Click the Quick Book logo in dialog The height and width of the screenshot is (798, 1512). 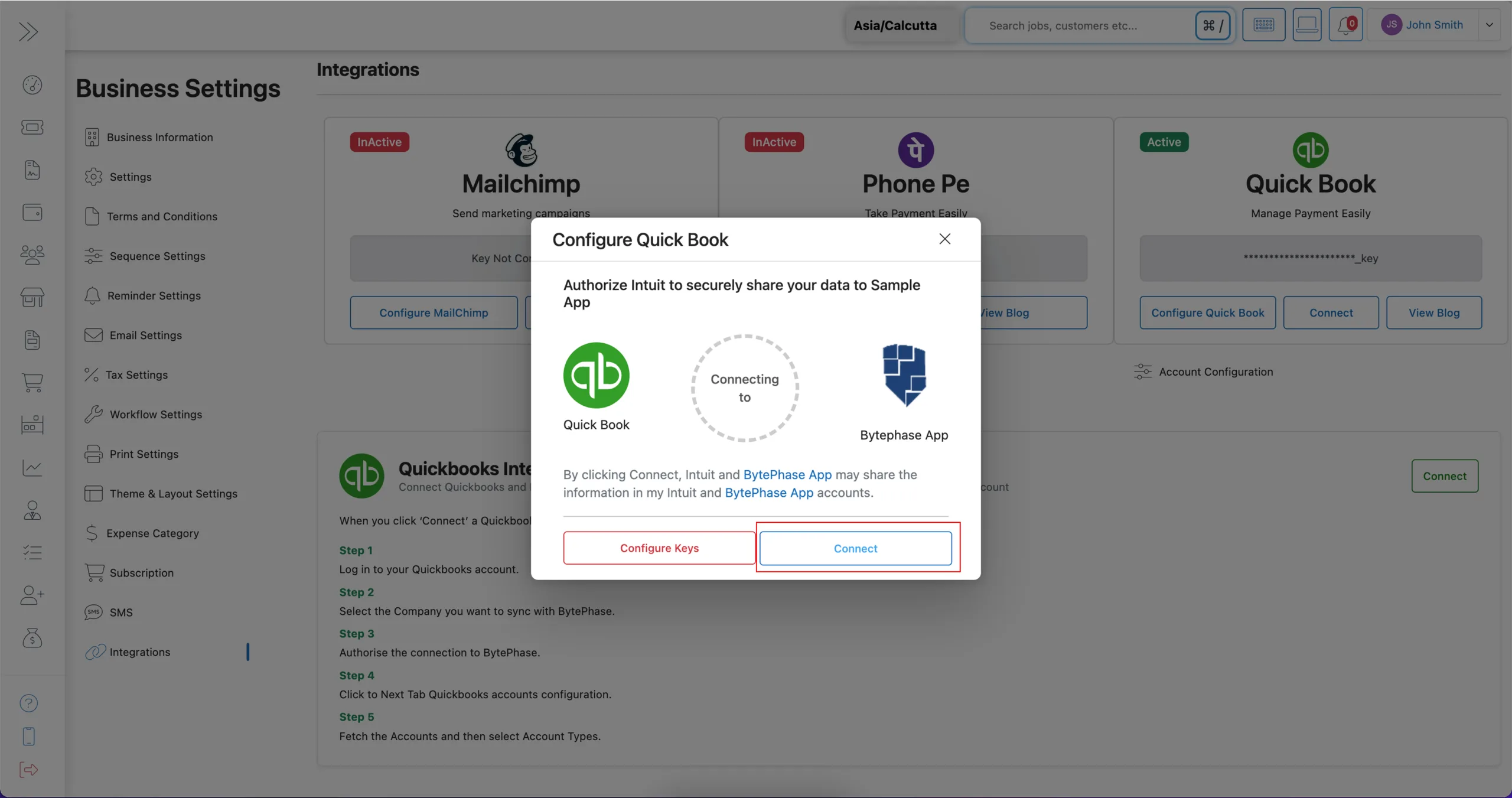[596, 375]
